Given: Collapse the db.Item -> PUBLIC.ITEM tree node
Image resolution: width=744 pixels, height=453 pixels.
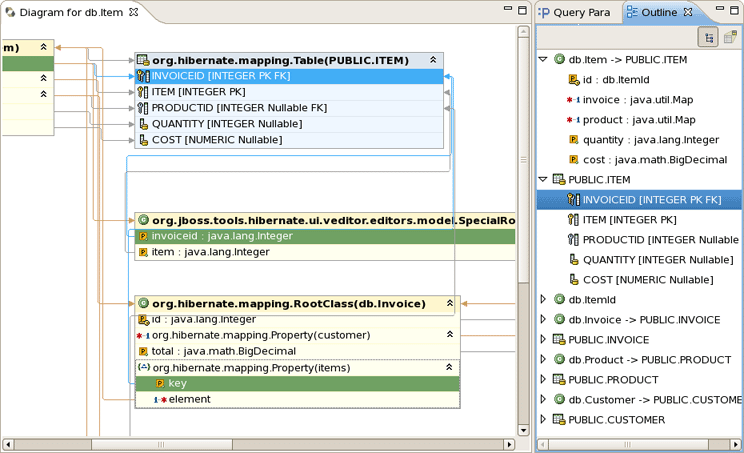Looking at the screenshot, I should [x=544, y=60].
